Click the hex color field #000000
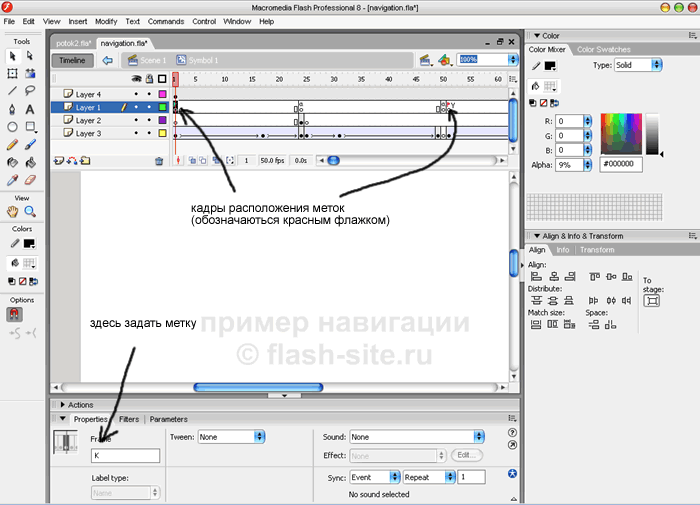700x505 pixels. (x=621, y=164)
